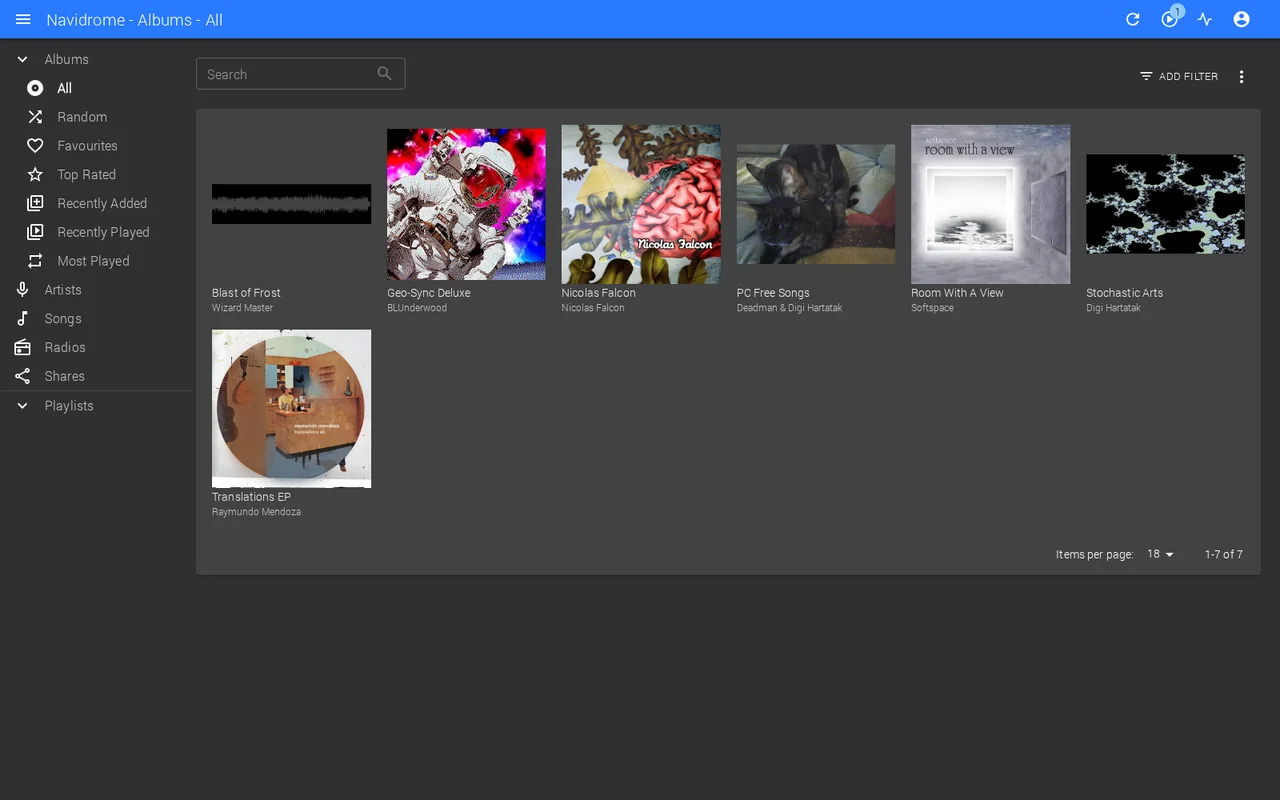Click the Songs music note icon
1280x800 pixels.
[22, 319]
